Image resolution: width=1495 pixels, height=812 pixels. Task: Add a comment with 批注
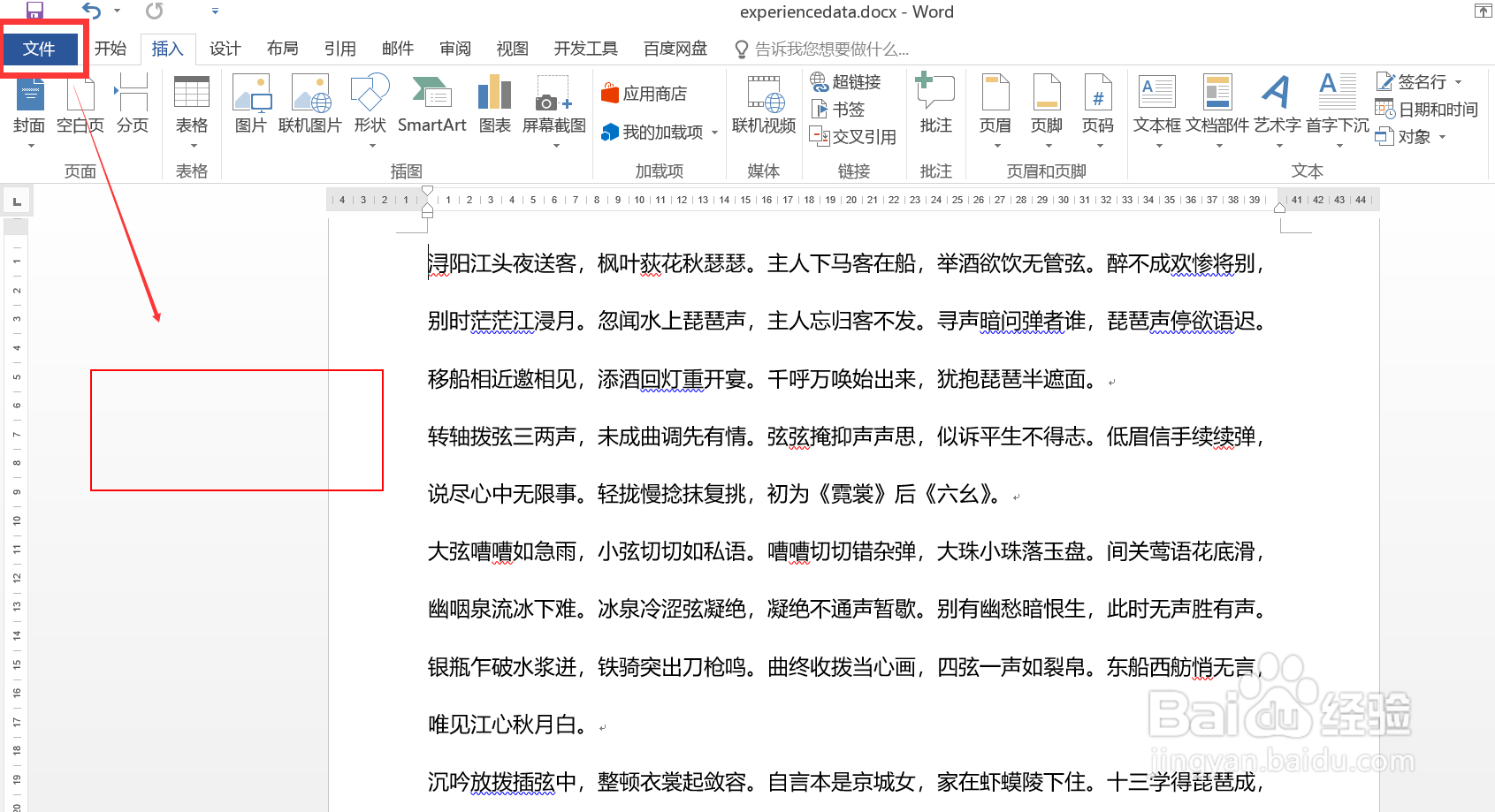point(936,104)
